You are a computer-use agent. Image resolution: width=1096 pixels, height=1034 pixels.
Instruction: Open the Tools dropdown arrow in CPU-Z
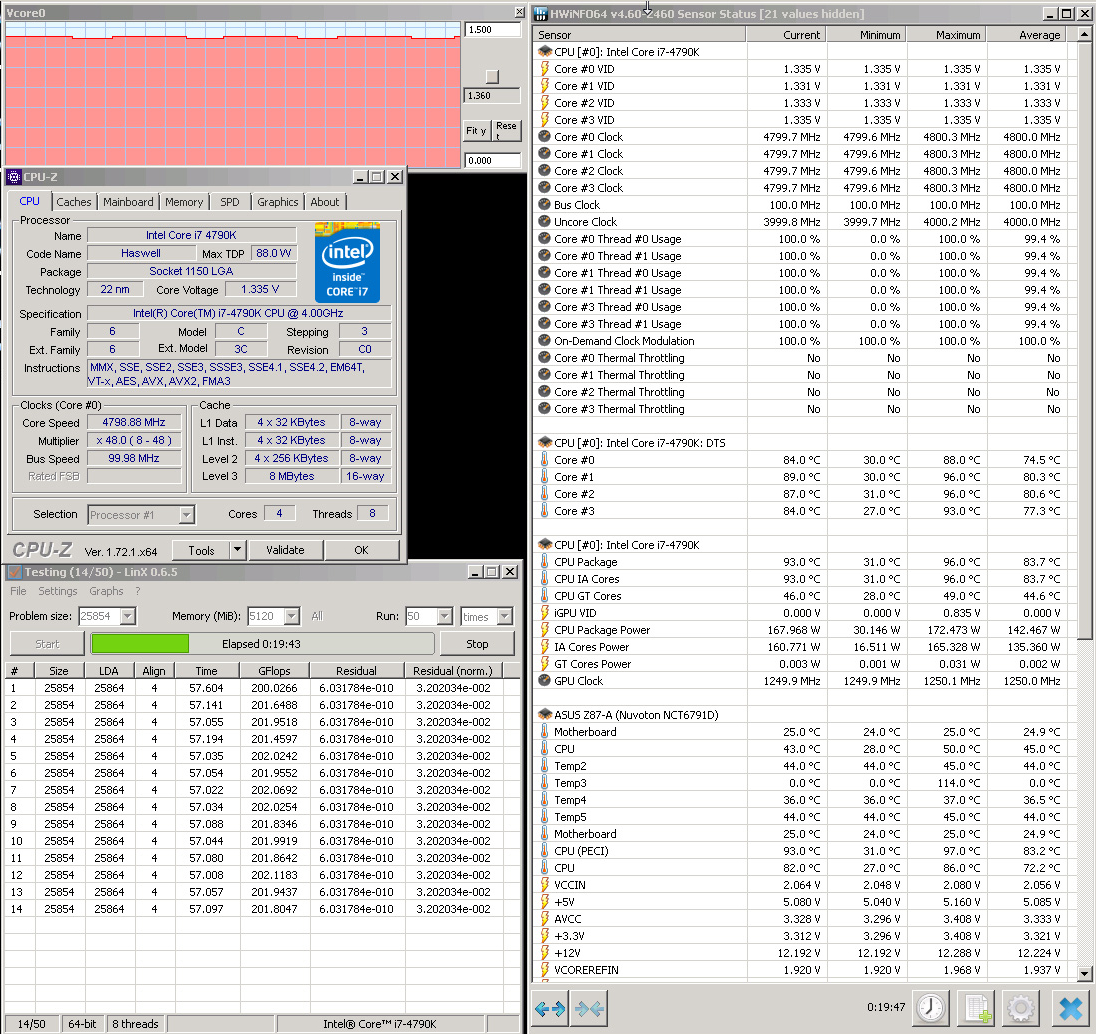[238, 550]
